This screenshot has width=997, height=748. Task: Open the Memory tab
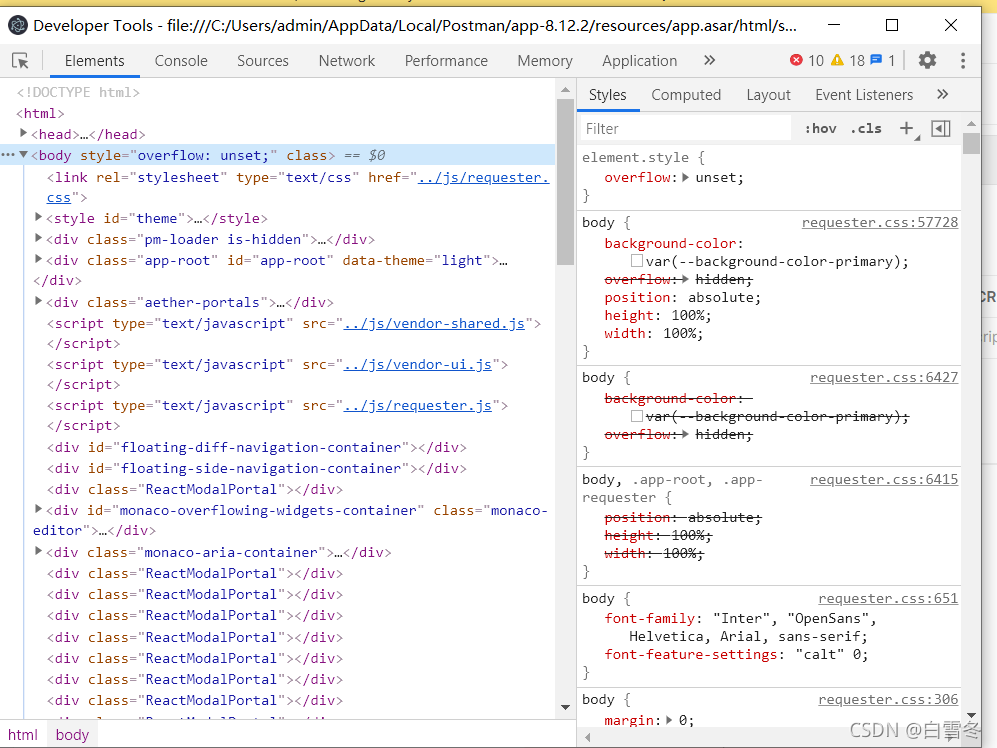click(545, 60)
